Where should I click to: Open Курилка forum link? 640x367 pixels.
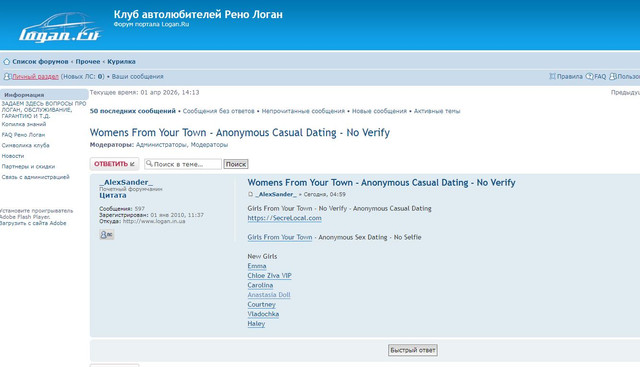tap(121, 62)
